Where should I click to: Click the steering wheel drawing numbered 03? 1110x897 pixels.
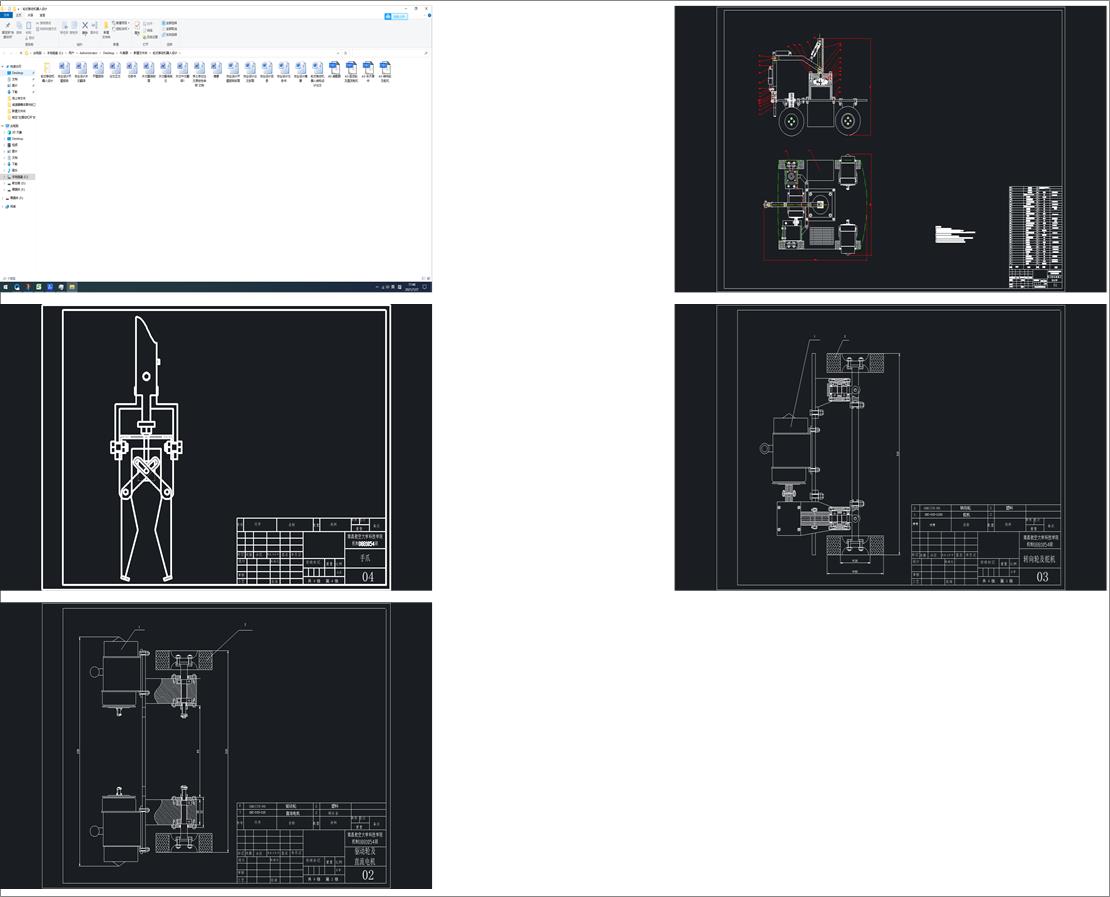click(x=869, y=447)
